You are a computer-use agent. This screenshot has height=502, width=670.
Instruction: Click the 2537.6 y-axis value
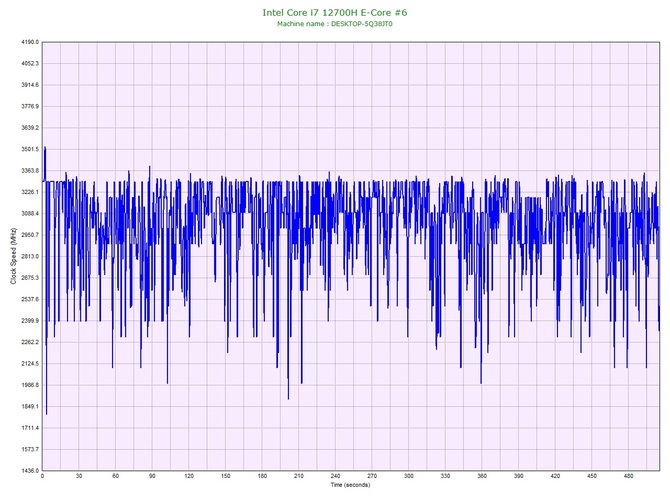[x=30, y=299]
